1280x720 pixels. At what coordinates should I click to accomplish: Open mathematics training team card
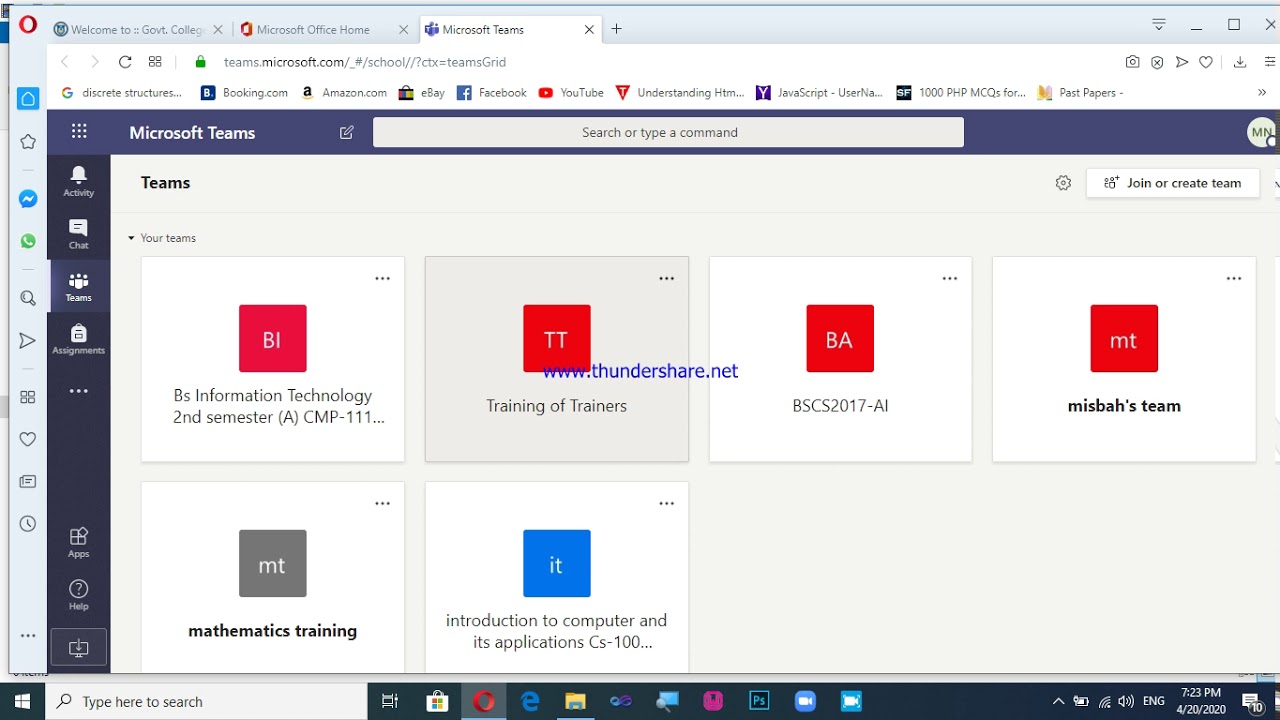(x=273, y=577)
